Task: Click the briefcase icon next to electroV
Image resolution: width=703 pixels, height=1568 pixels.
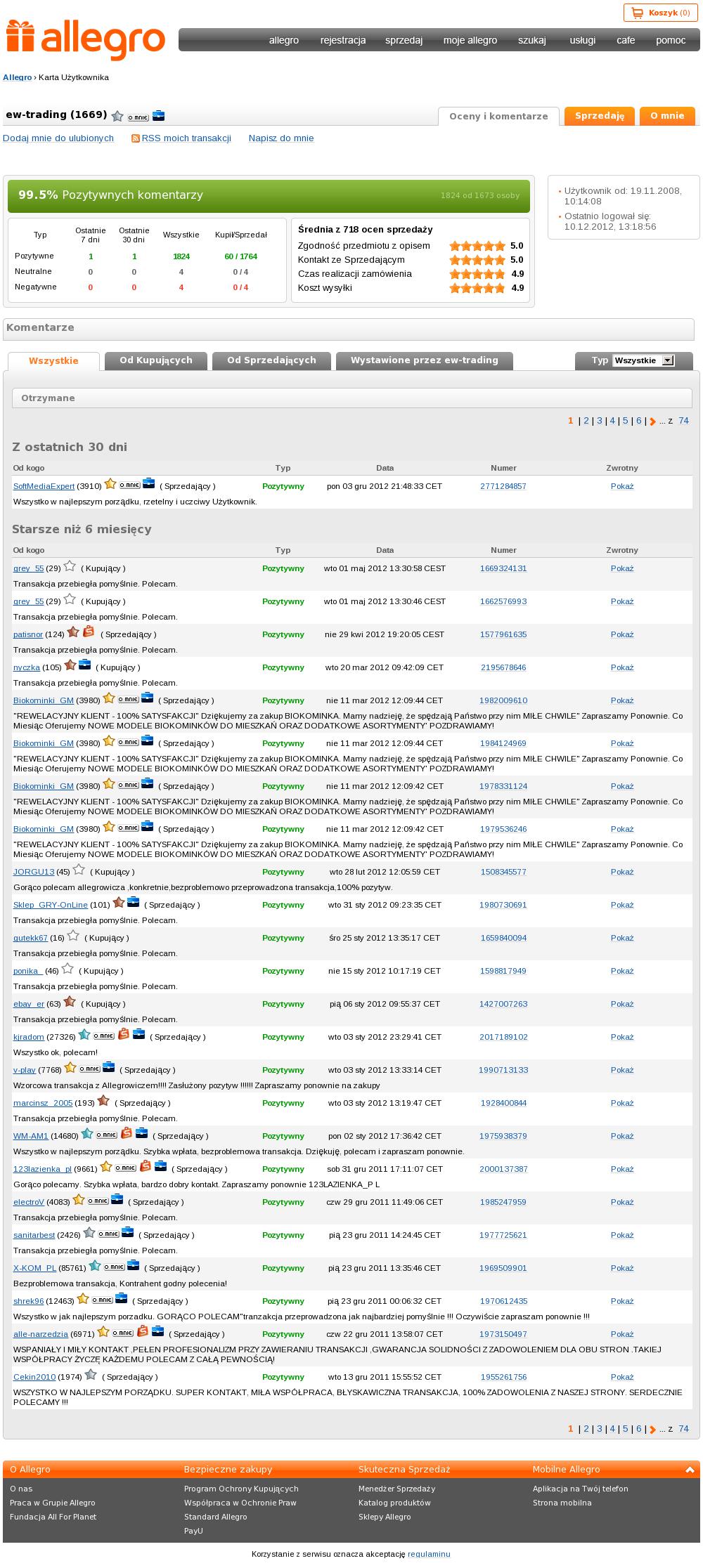Action: pos(117,1199)
